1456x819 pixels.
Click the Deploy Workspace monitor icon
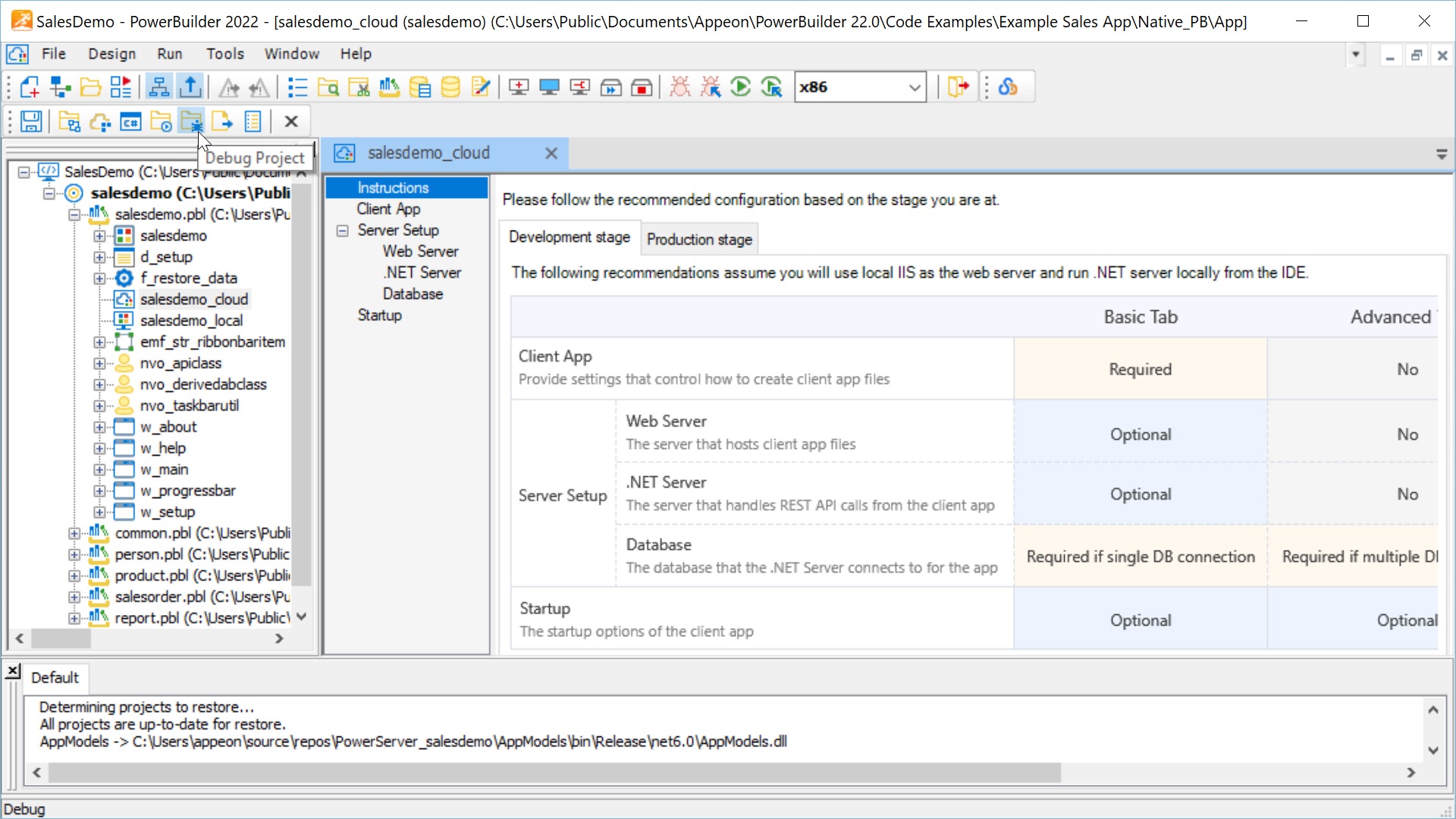pos(580,87)
